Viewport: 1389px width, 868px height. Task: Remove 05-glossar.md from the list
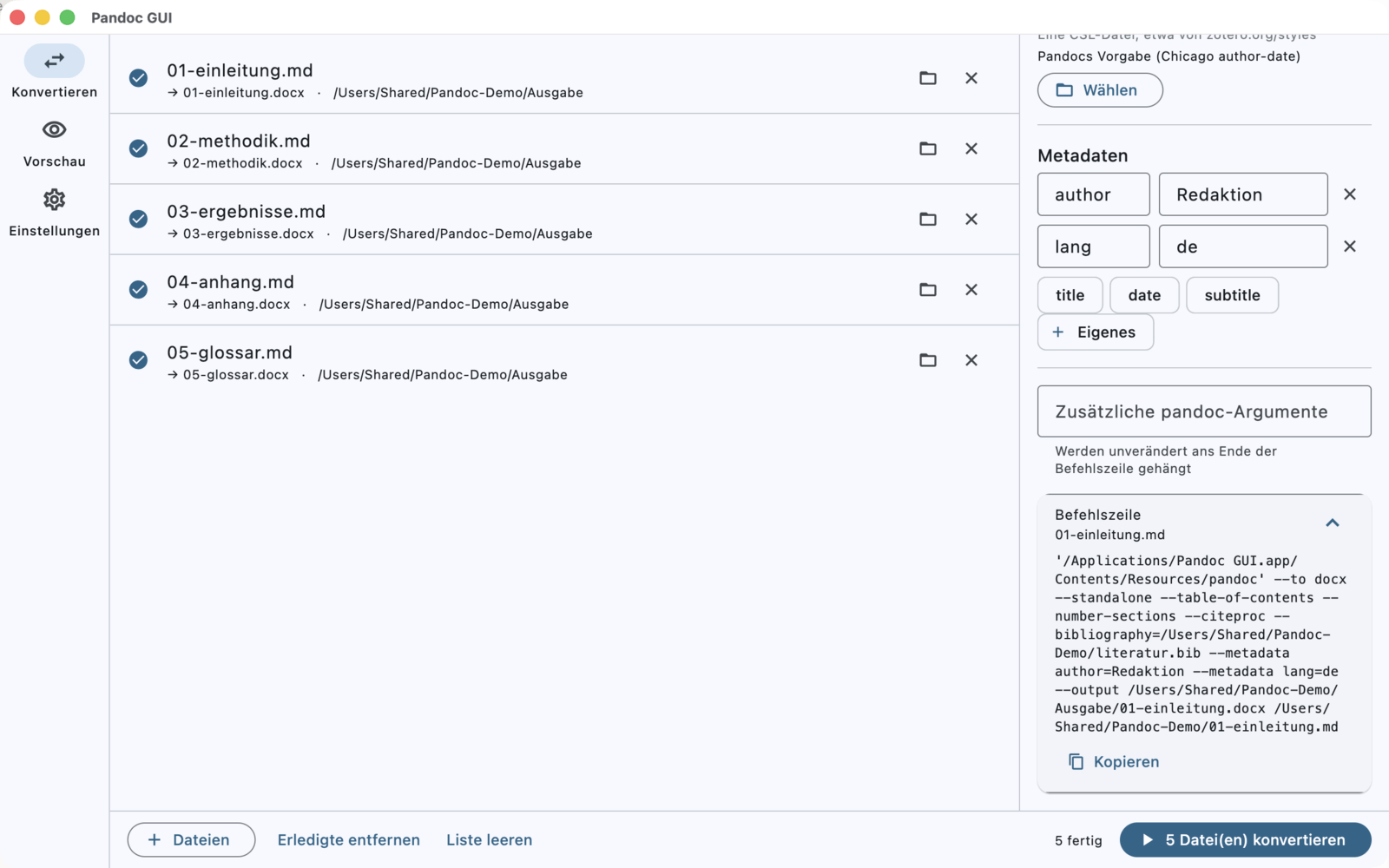pos(971,359)
